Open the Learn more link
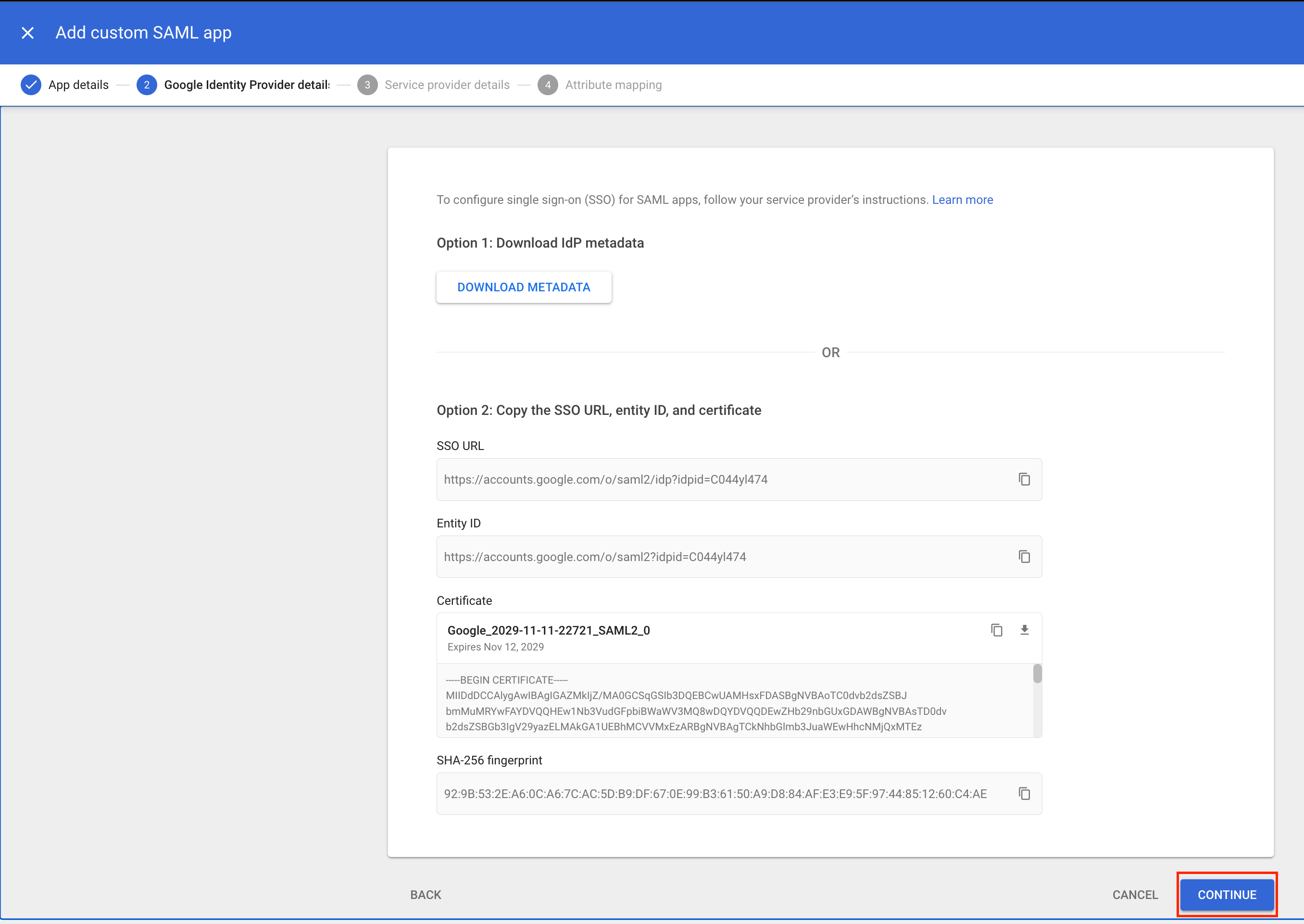 tap(962, 200)
